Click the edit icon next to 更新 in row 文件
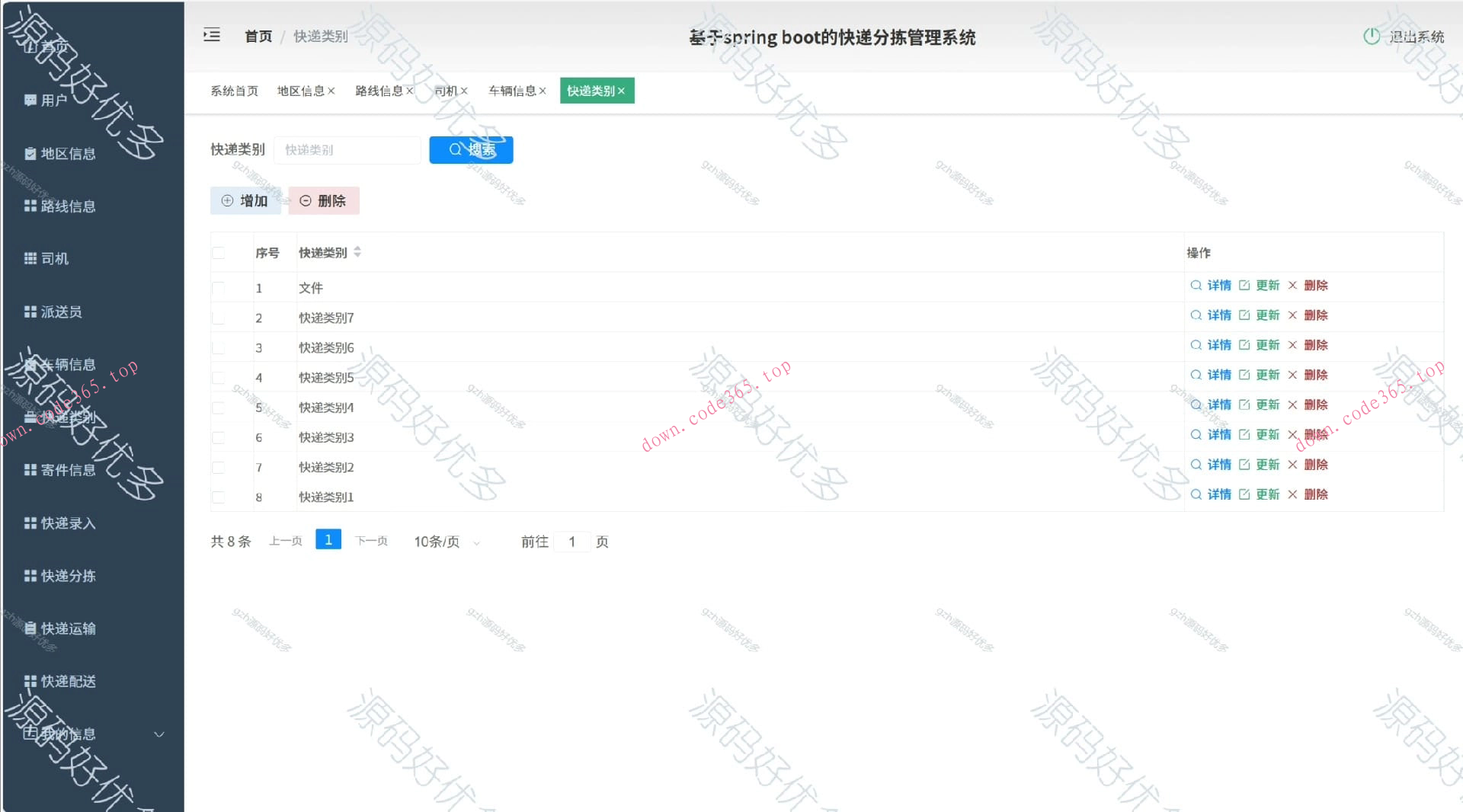 tap(1245, 285)
